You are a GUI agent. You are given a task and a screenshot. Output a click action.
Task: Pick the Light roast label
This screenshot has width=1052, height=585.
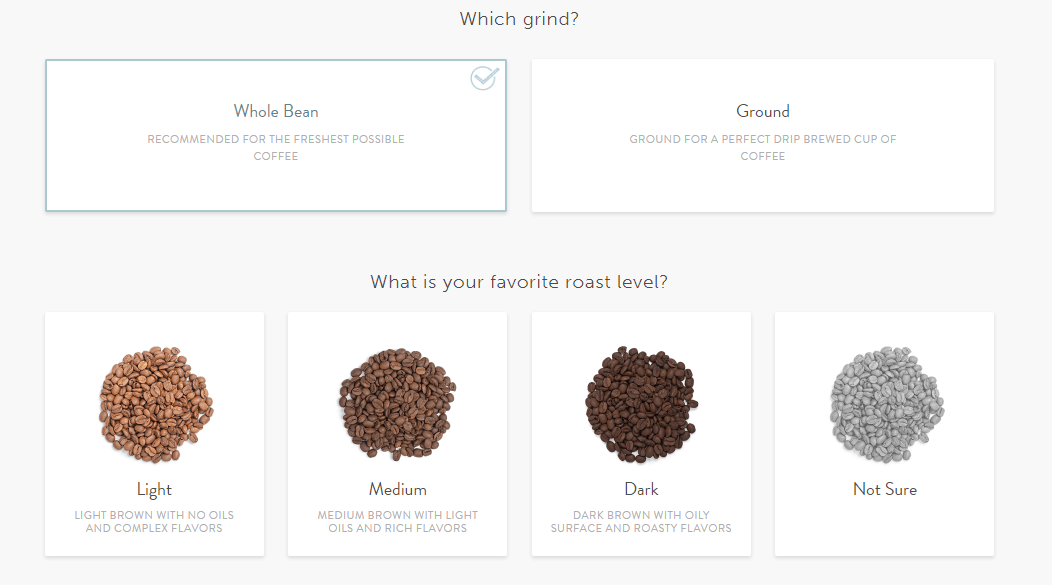point(154,490)
